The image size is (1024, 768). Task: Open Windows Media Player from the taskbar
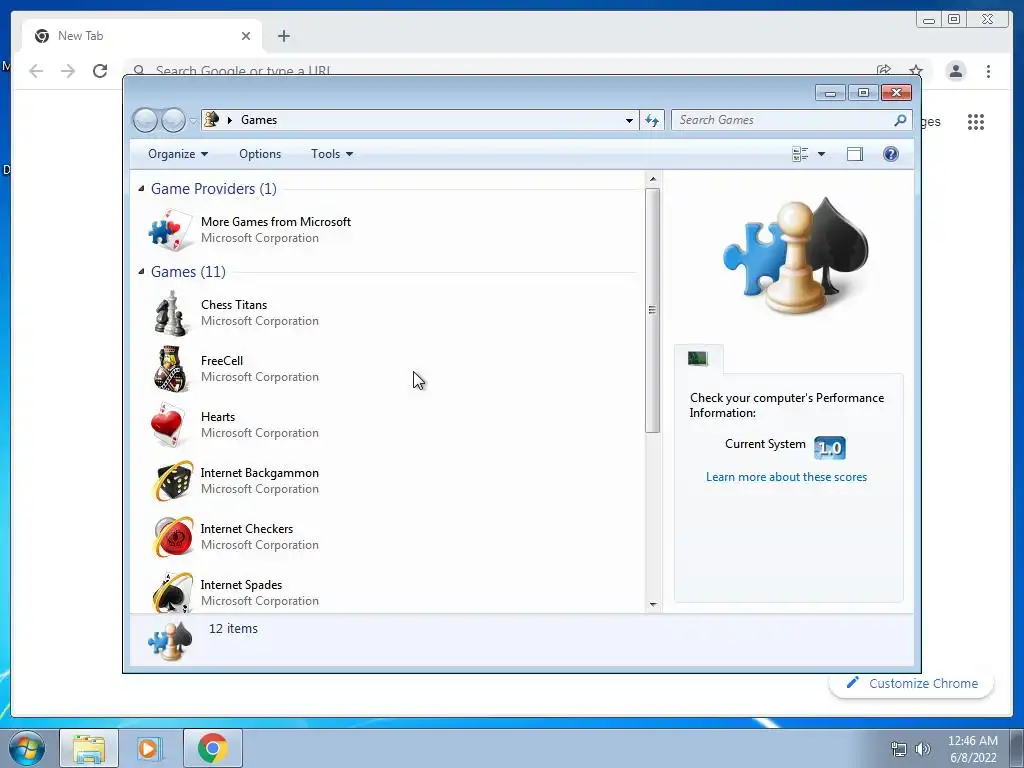pyautogui.click(x=150, y=748)
